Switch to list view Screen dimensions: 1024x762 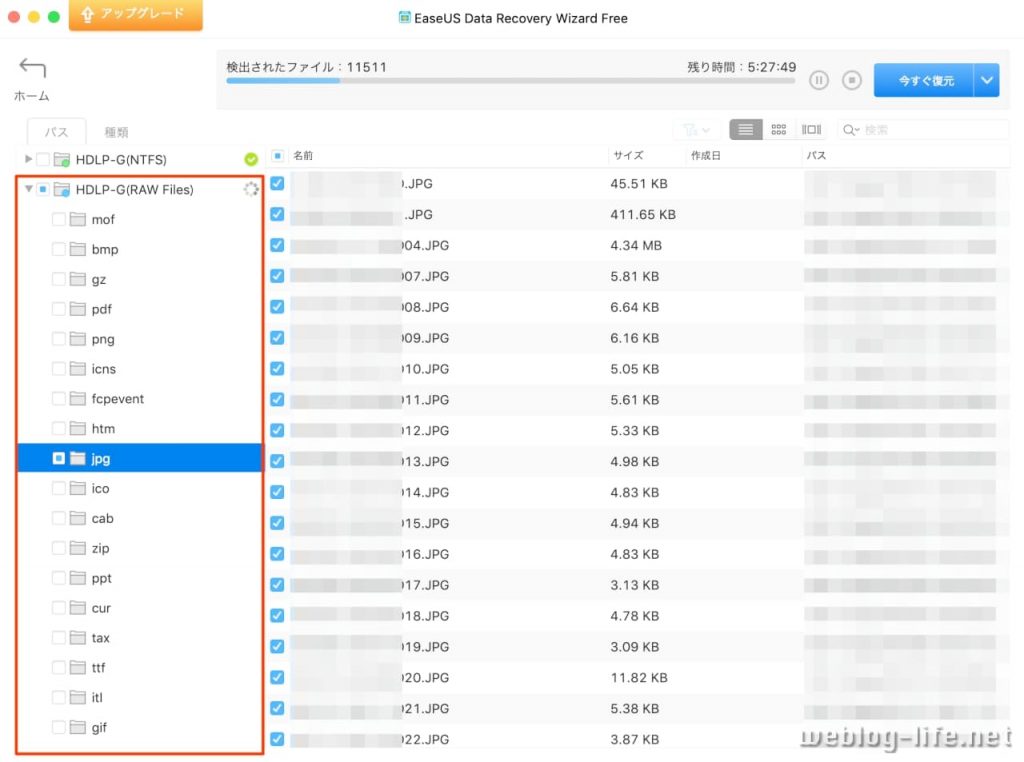tap(745, 129)
